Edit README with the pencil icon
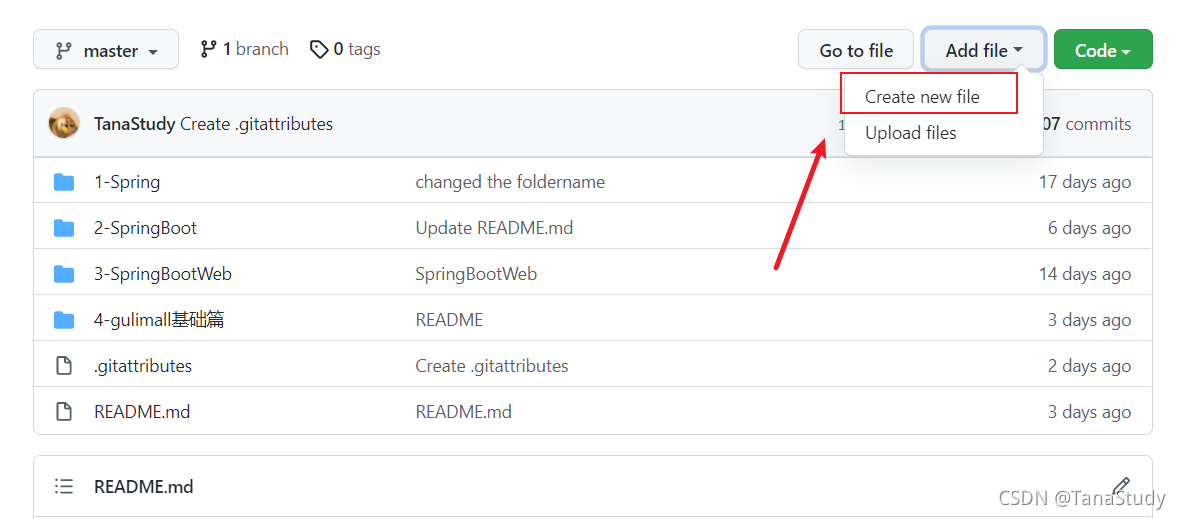The width and height of the screenshot is (1181, 519). pyautogui.click(x=1121, y=485)
